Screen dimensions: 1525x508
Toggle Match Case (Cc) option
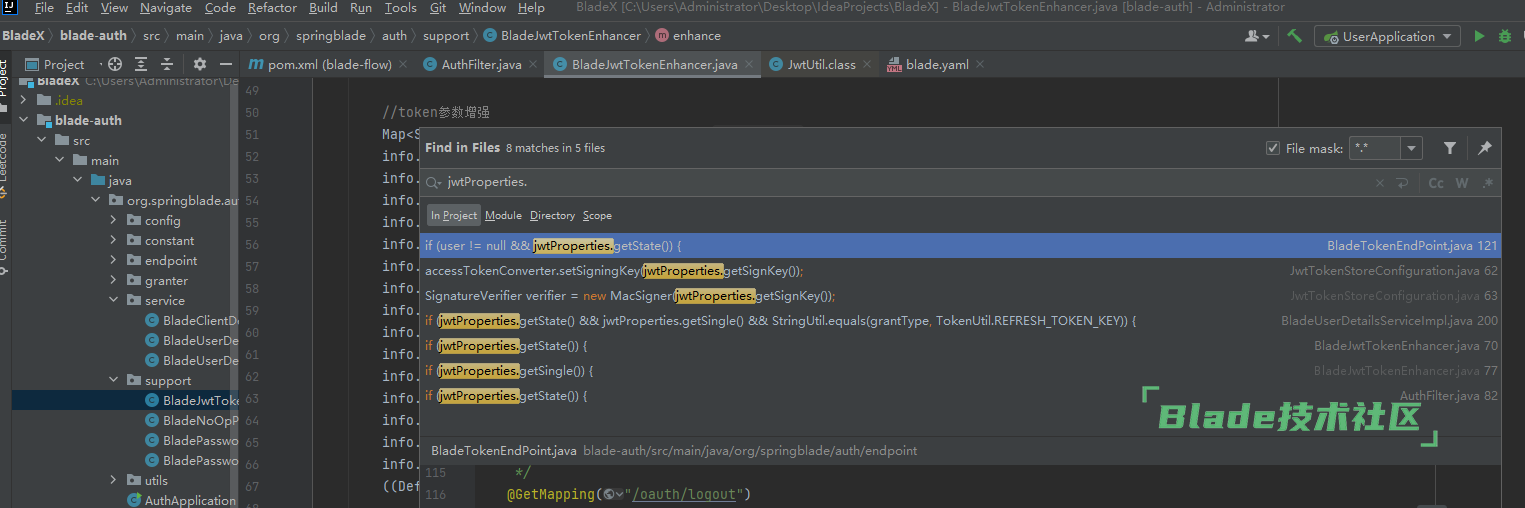[1436, 183]
